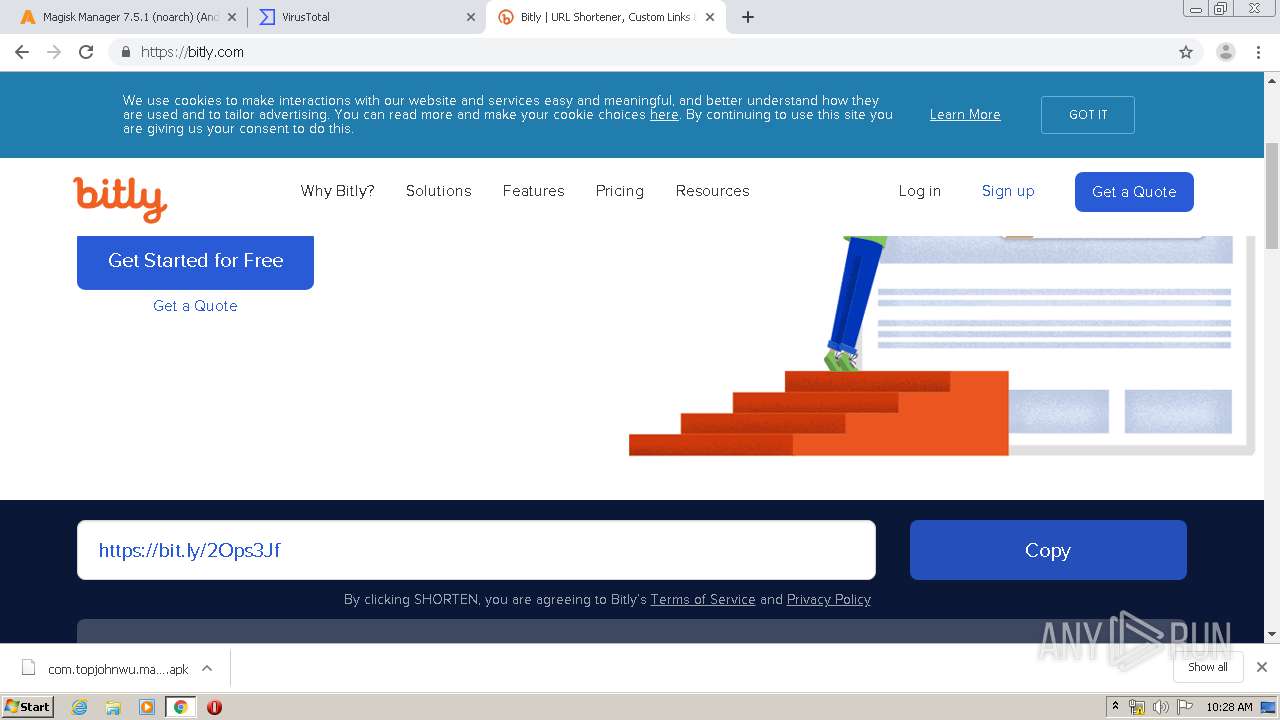Bookmark this page with the star icon
1280x720 pixels.
[x=1186, y=52]
